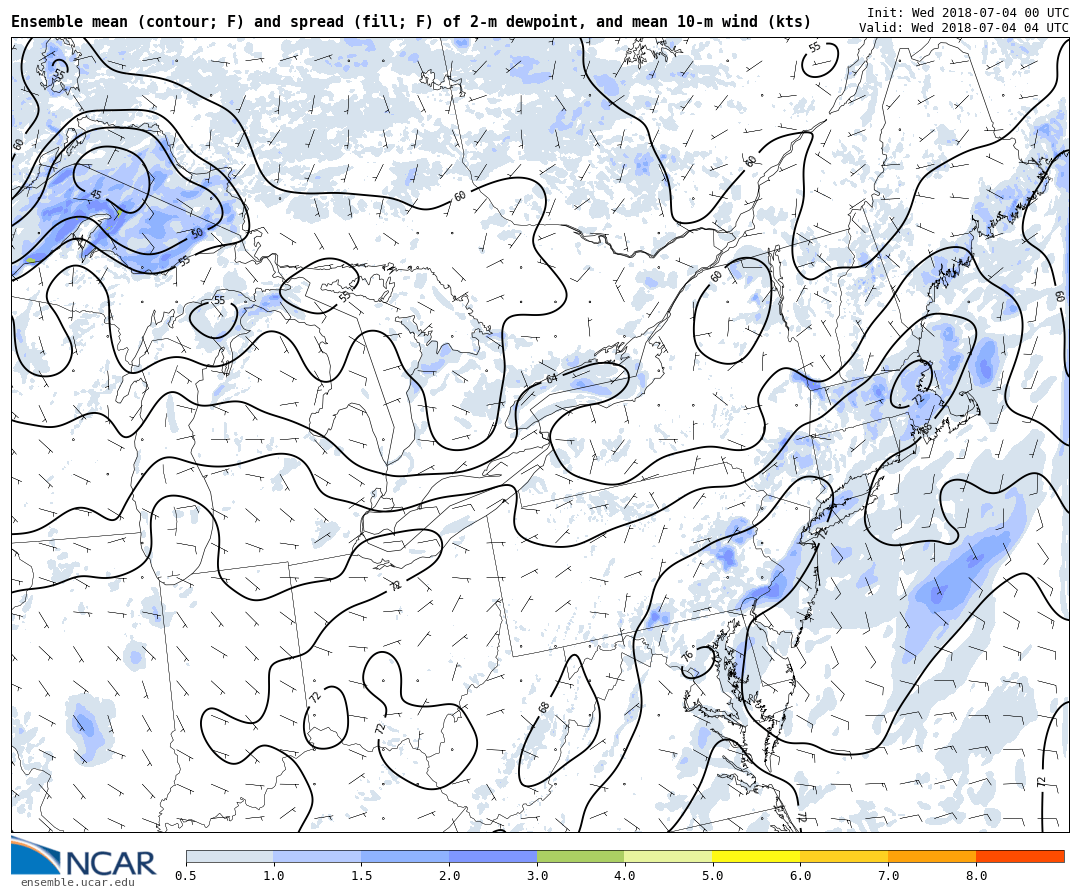Click the NCAR logo
Viewport: 1080px width, 895px height.
point(83,857)
